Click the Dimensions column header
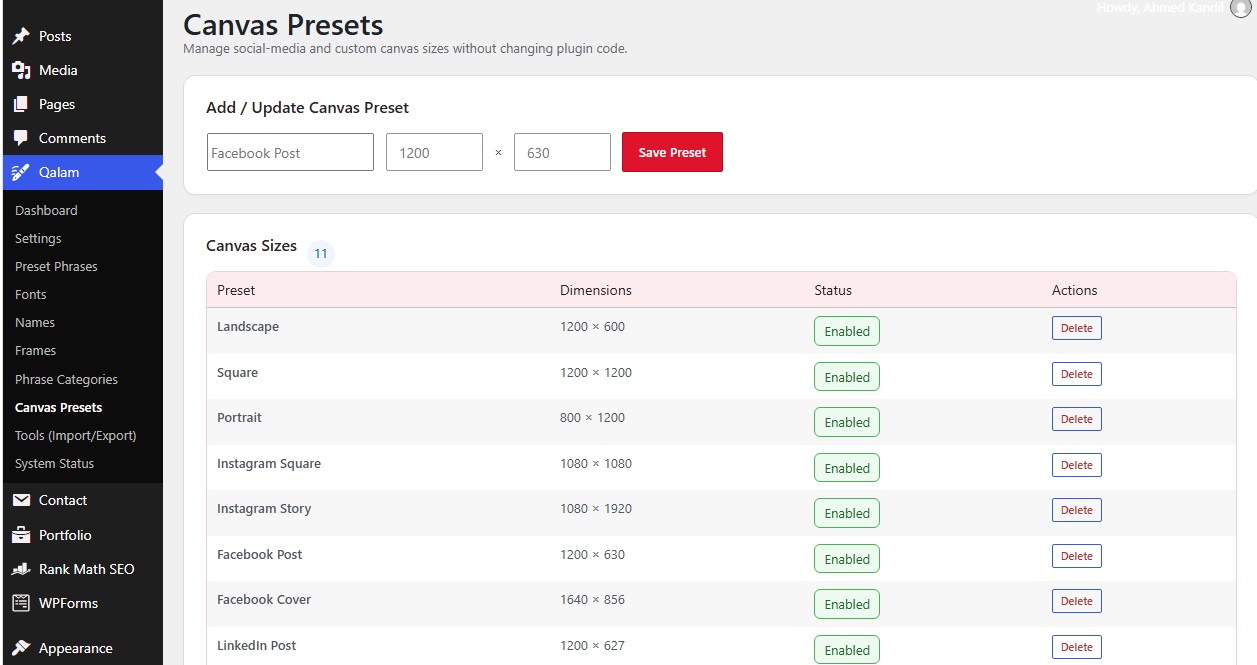Viewport: 1257px width, 665px height. 596,290
